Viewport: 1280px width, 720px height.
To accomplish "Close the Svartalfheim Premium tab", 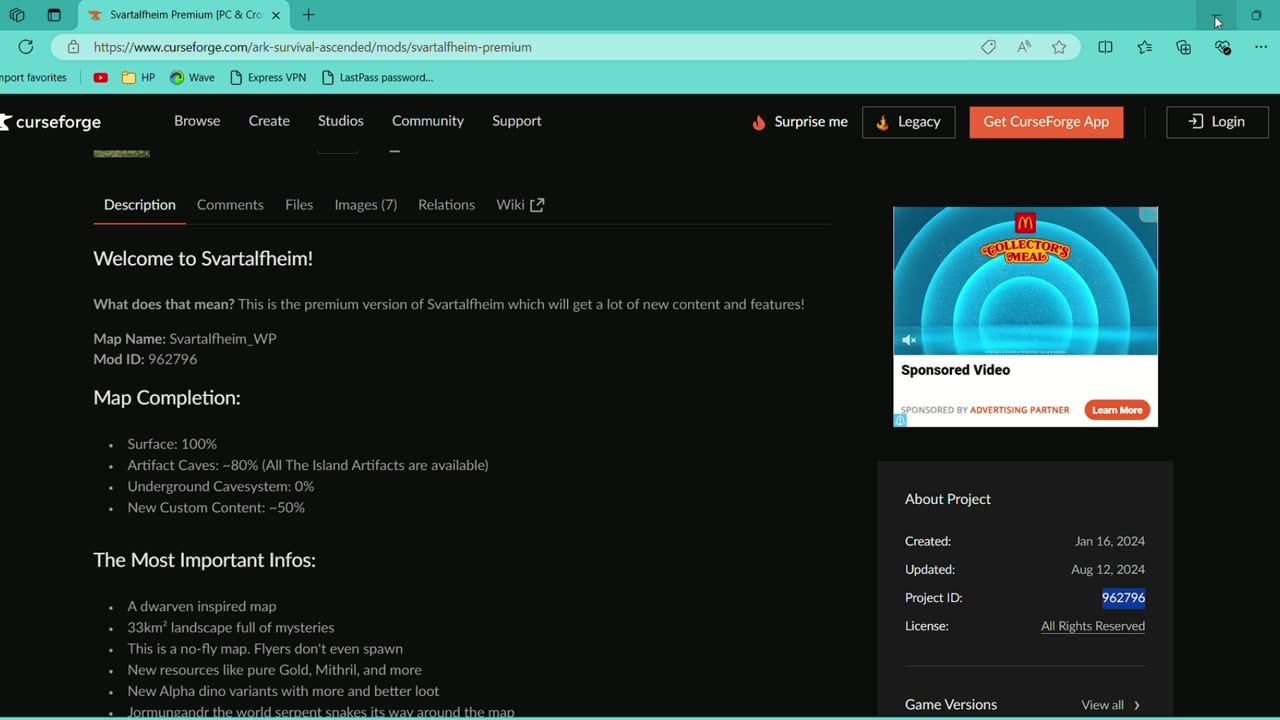I will (276, 15).
